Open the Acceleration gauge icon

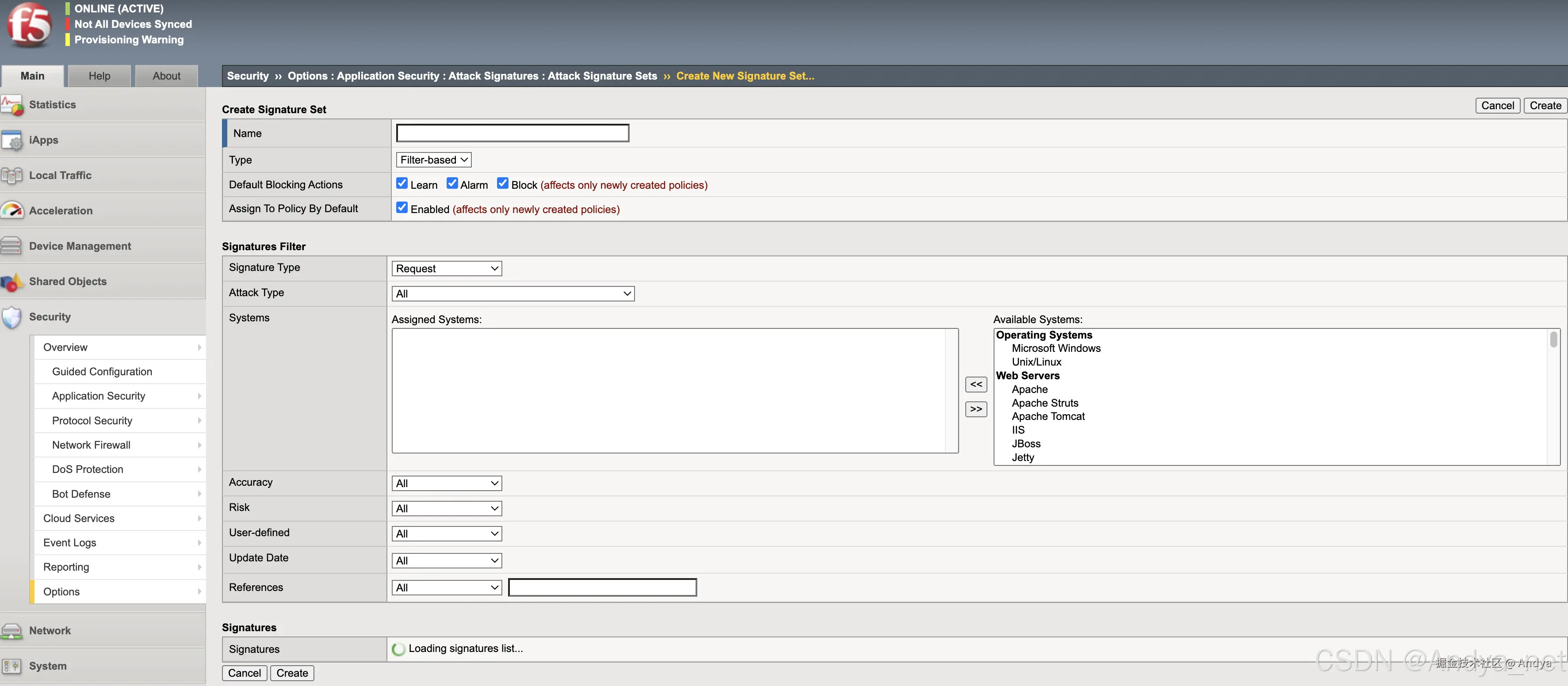click(x=12, y=210)
